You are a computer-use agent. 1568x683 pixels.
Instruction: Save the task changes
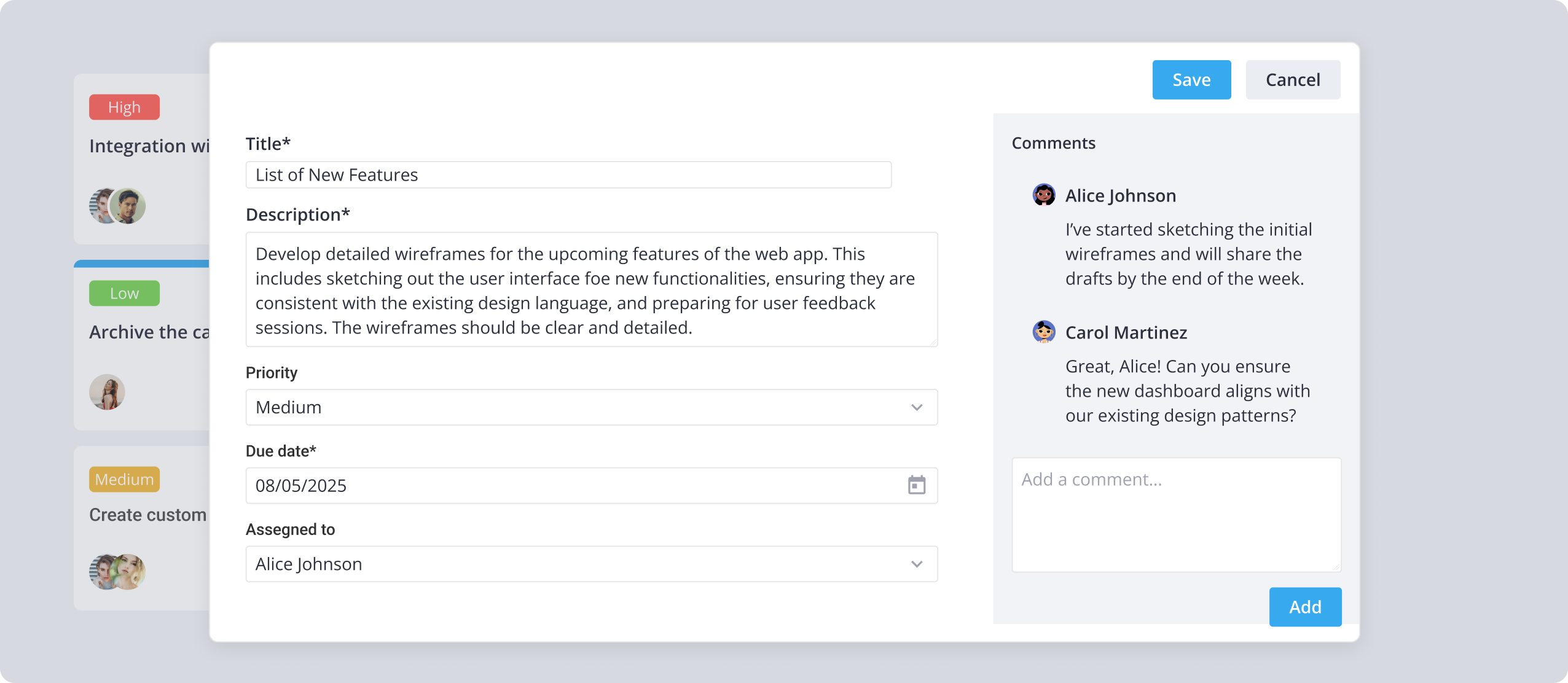tap(1191, 80)
